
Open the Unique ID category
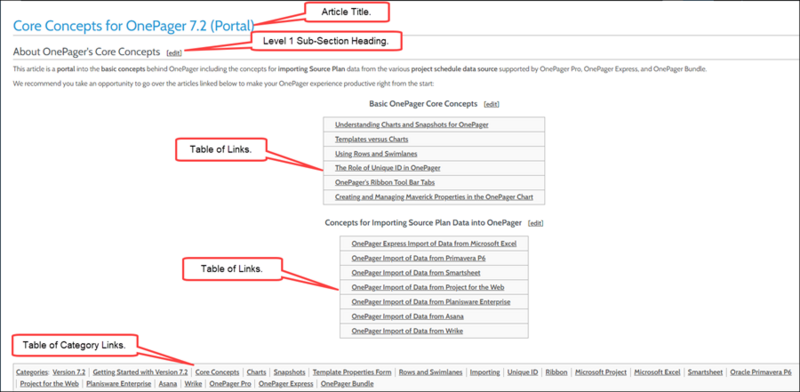click(x=522, y=373)
